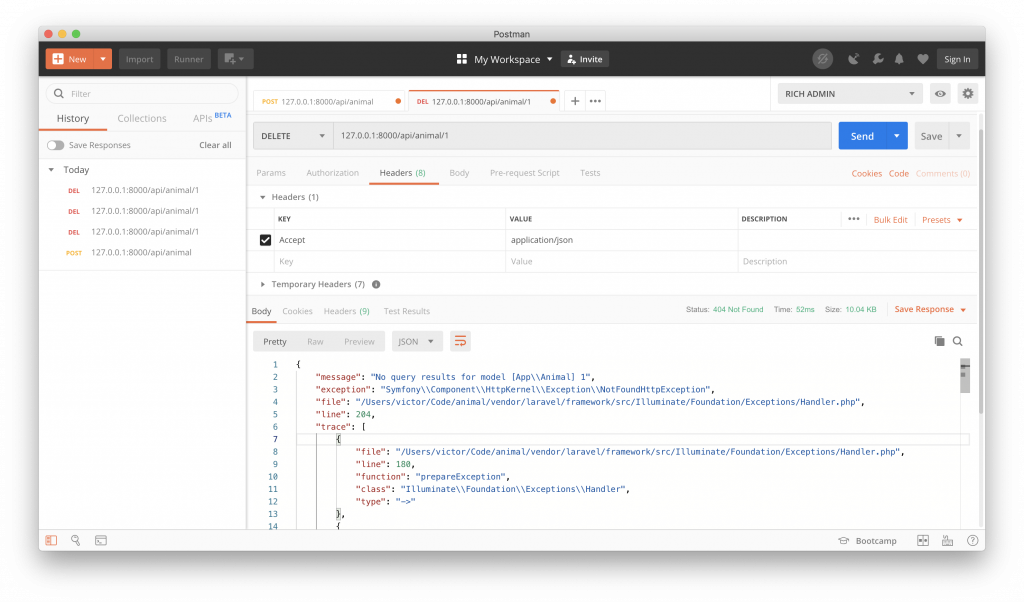Open the DELETE method dropdown

point(293,136)
